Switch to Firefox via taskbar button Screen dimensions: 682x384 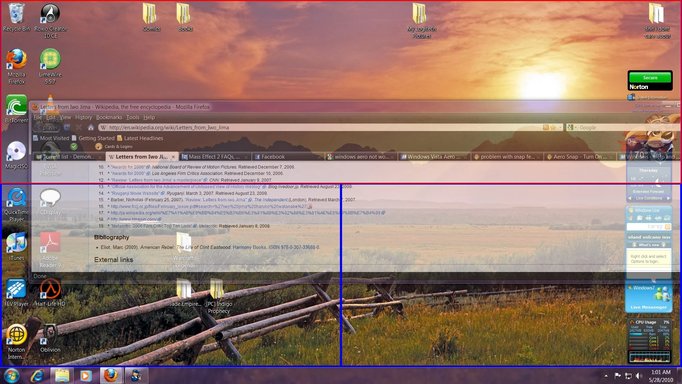point(111,376)
